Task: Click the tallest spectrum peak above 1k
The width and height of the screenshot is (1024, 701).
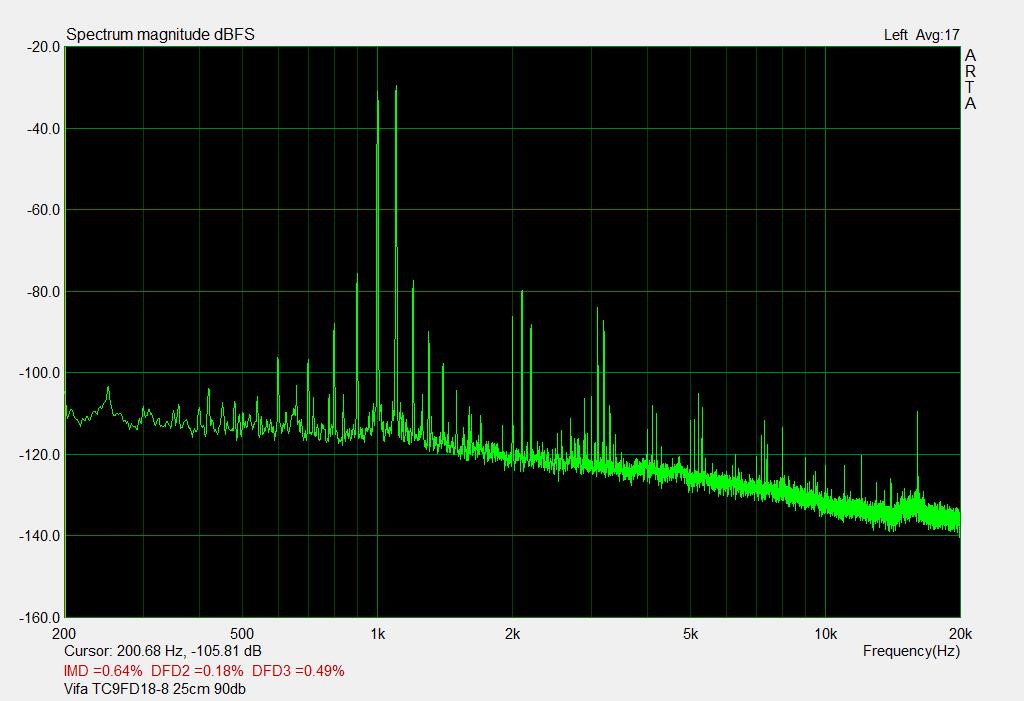Action: (396, 90)
